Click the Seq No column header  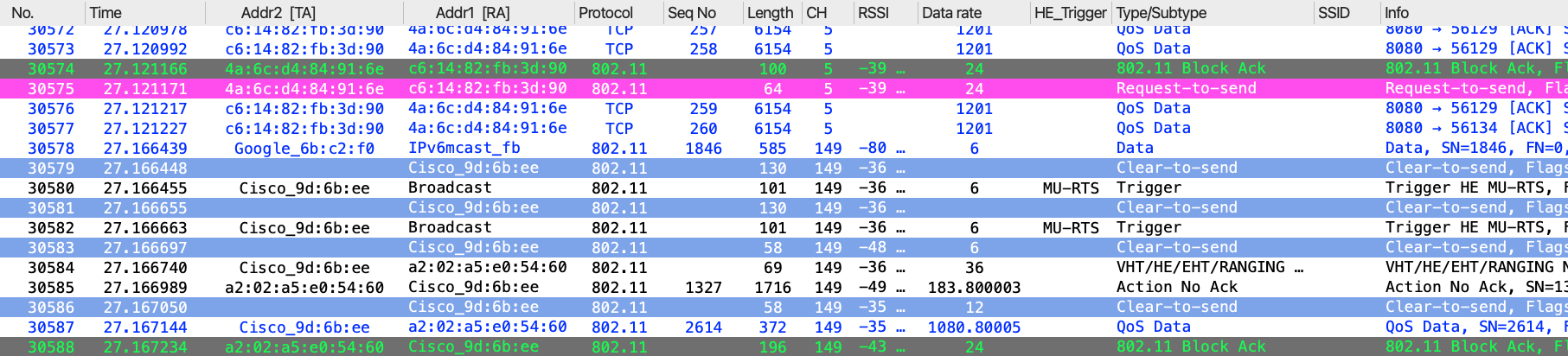[691, 13]
